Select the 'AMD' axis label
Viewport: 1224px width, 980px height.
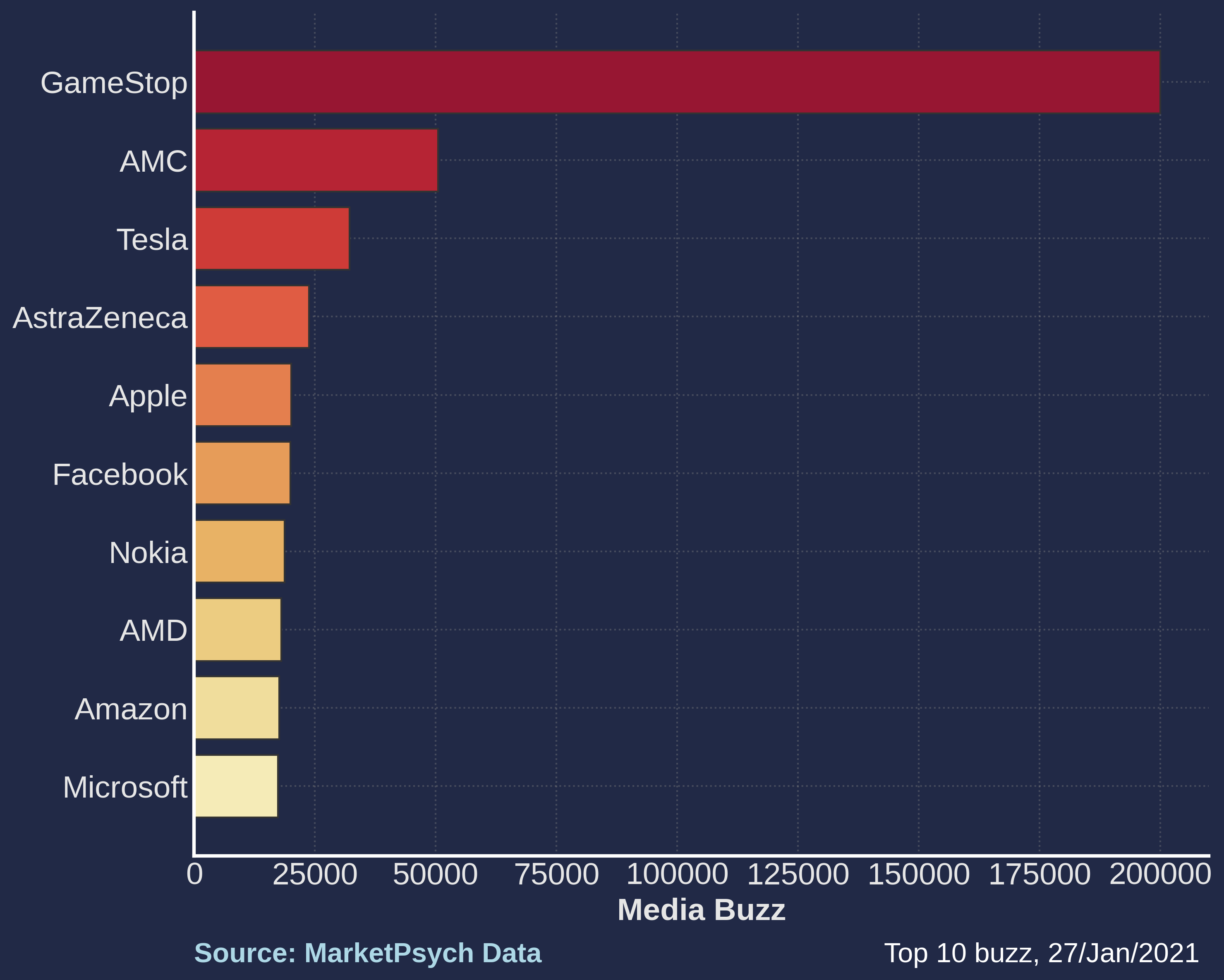tap(153, 631)
